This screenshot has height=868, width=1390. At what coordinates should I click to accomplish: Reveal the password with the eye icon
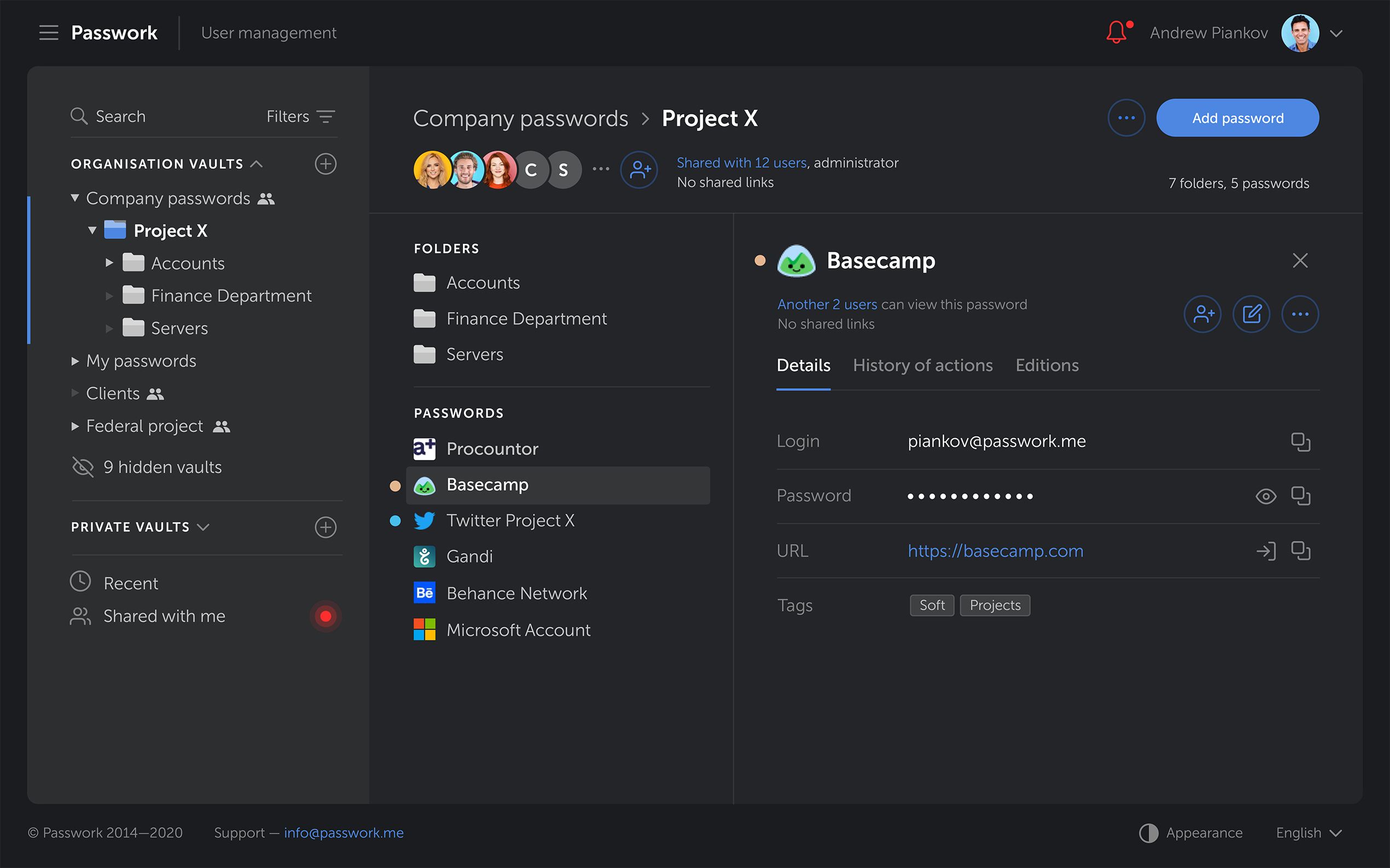pos(1265,496)
